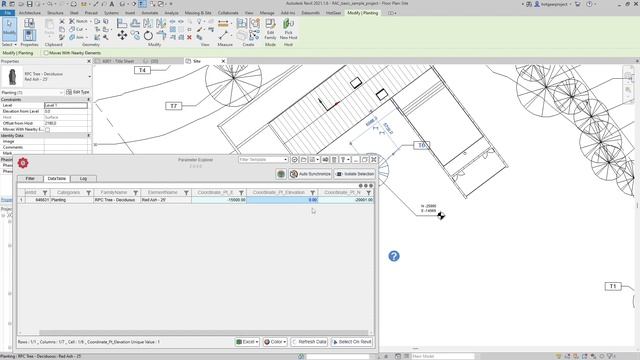640x360 pixels.
Task: Click the Text tool in quick access toolbar
Action: (x=111, y=4)
